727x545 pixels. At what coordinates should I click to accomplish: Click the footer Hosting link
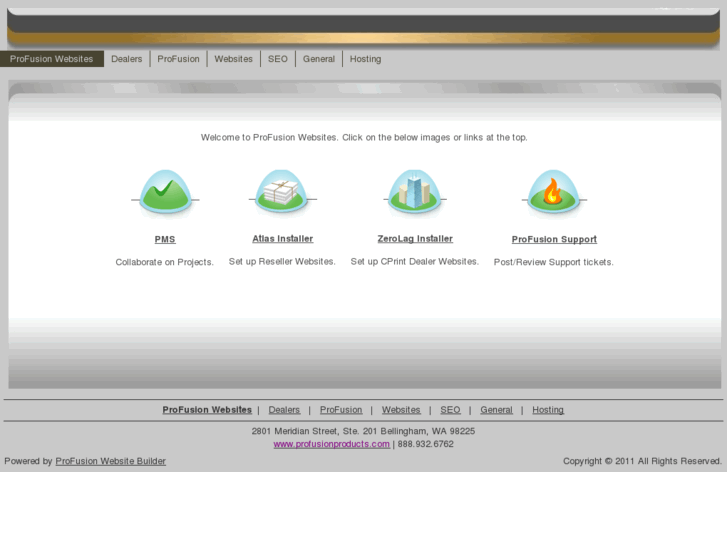[x=548, y=410]
